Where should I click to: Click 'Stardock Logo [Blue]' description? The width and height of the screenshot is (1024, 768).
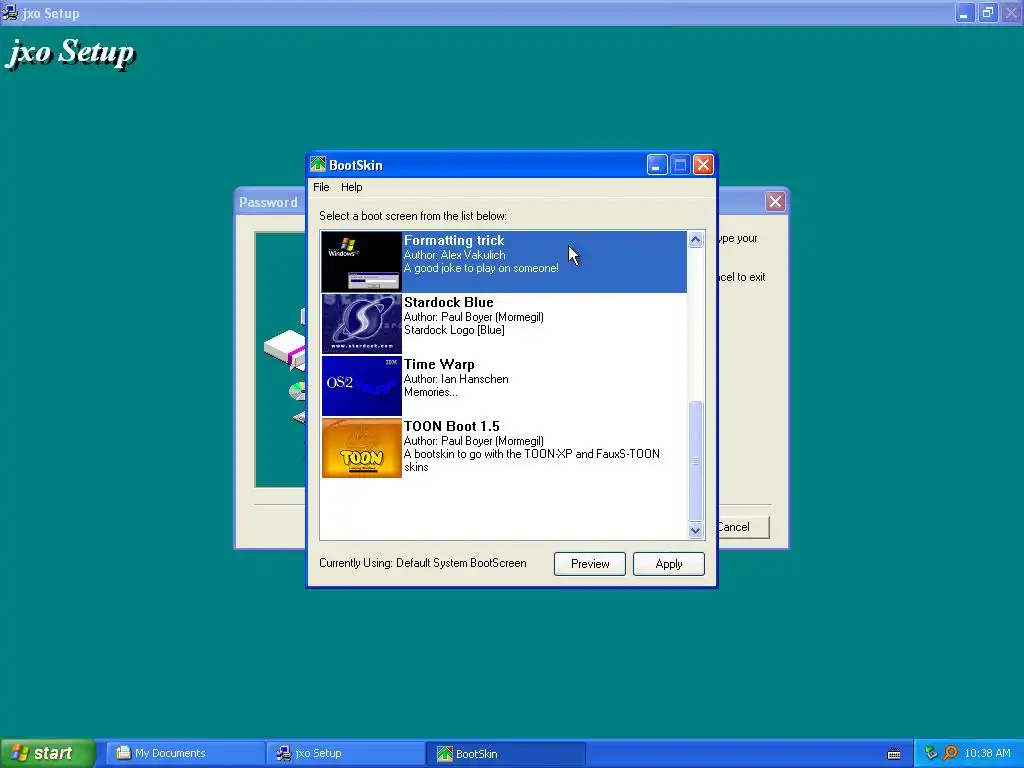pos(454,330)
